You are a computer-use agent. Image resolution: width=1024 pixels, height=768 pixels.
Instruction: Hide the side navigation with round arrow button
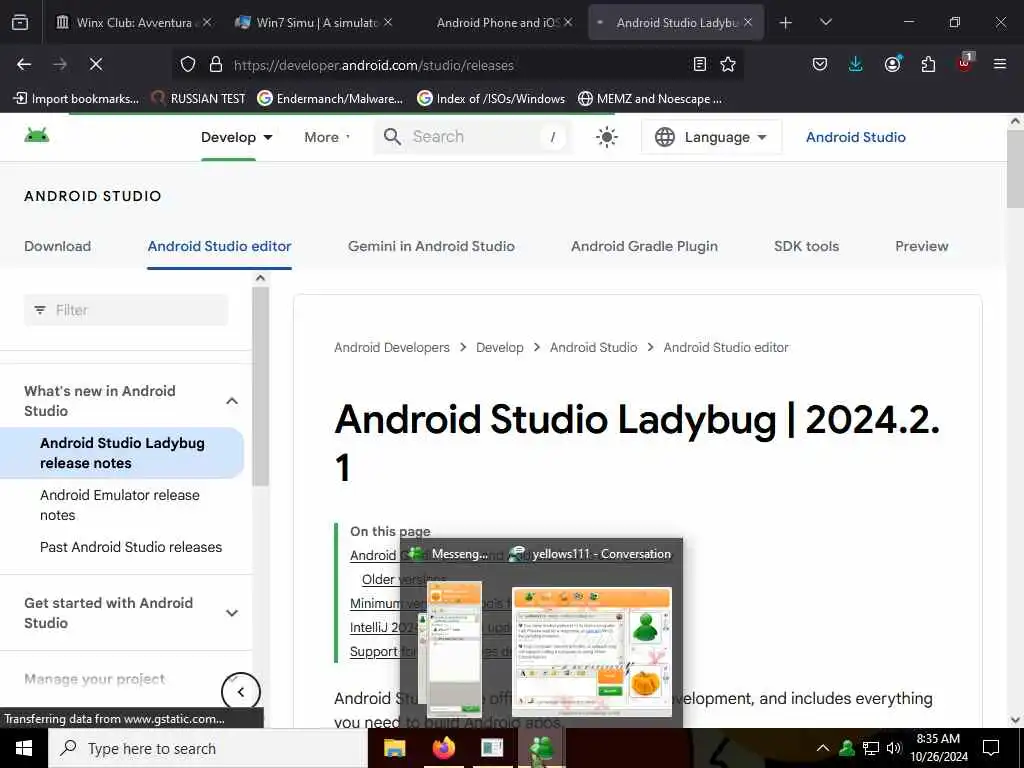point(240,692)
